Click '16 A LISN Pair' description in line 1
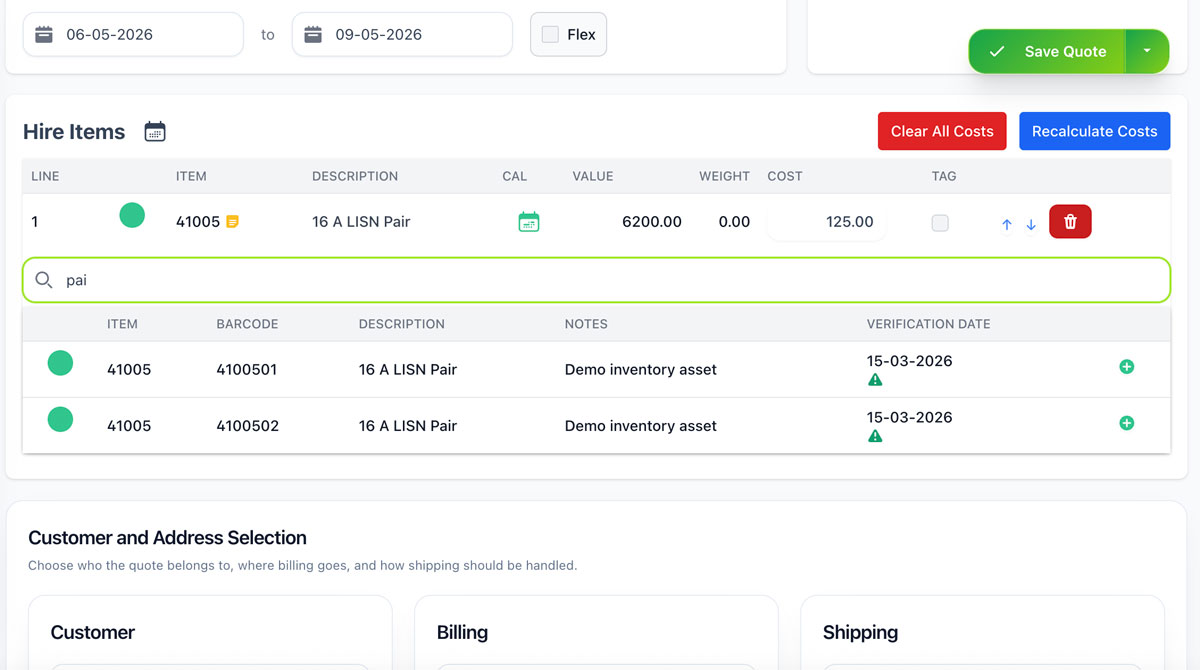The image size is (1200, 670). [x=361, y=222]
